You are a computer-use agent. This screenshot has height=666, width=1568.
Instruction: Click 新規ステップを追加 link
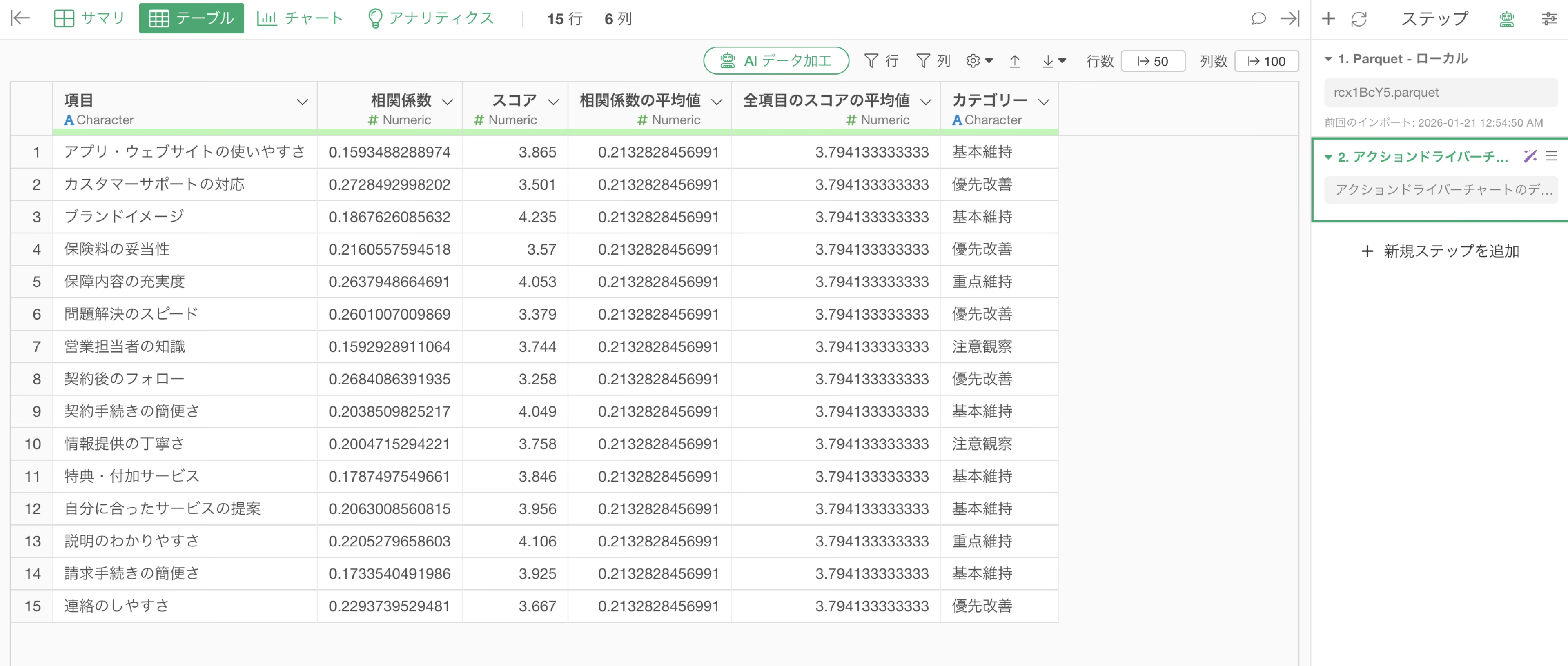1440,251
